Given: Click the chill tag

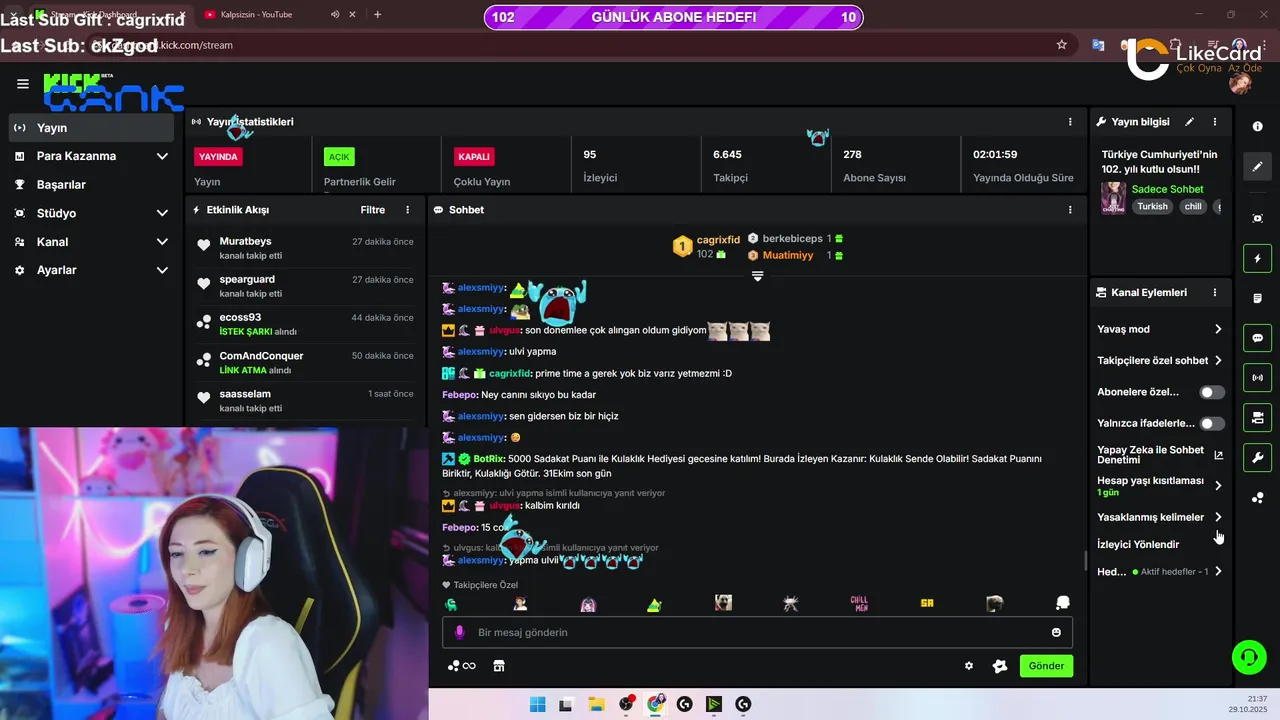Looking at the screenshot, I should tap(1193, 207).
